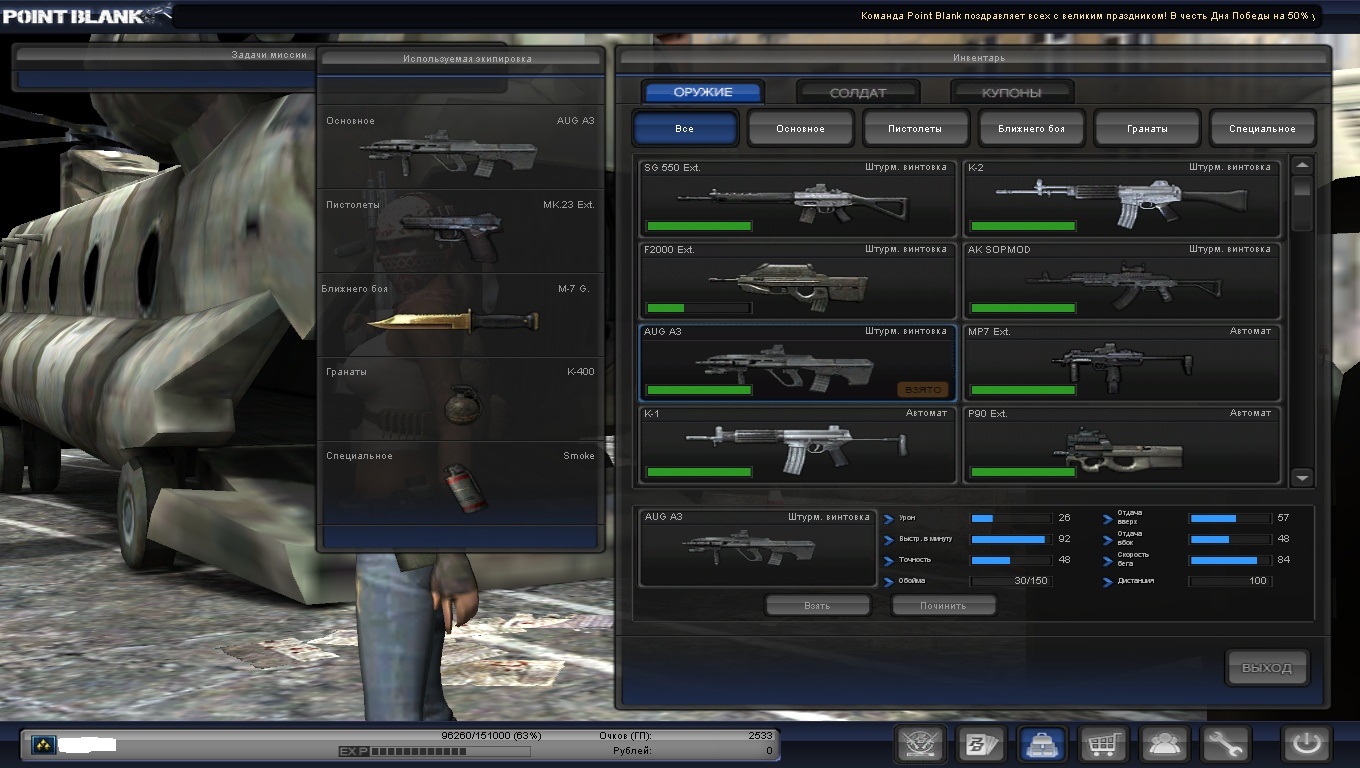This screenshot has width=1360, height=768.
Task: Switch to the Солдат tab
Action: pos(858,93)
